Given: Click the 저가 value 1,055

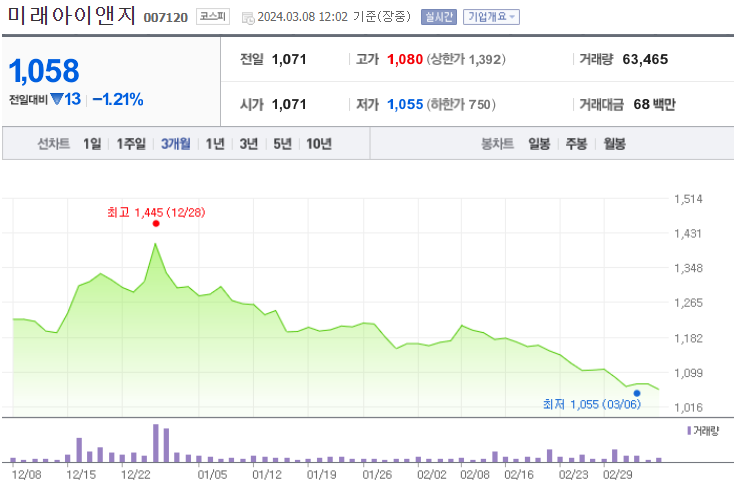Looking at the screenshot, I should point(405,104).
